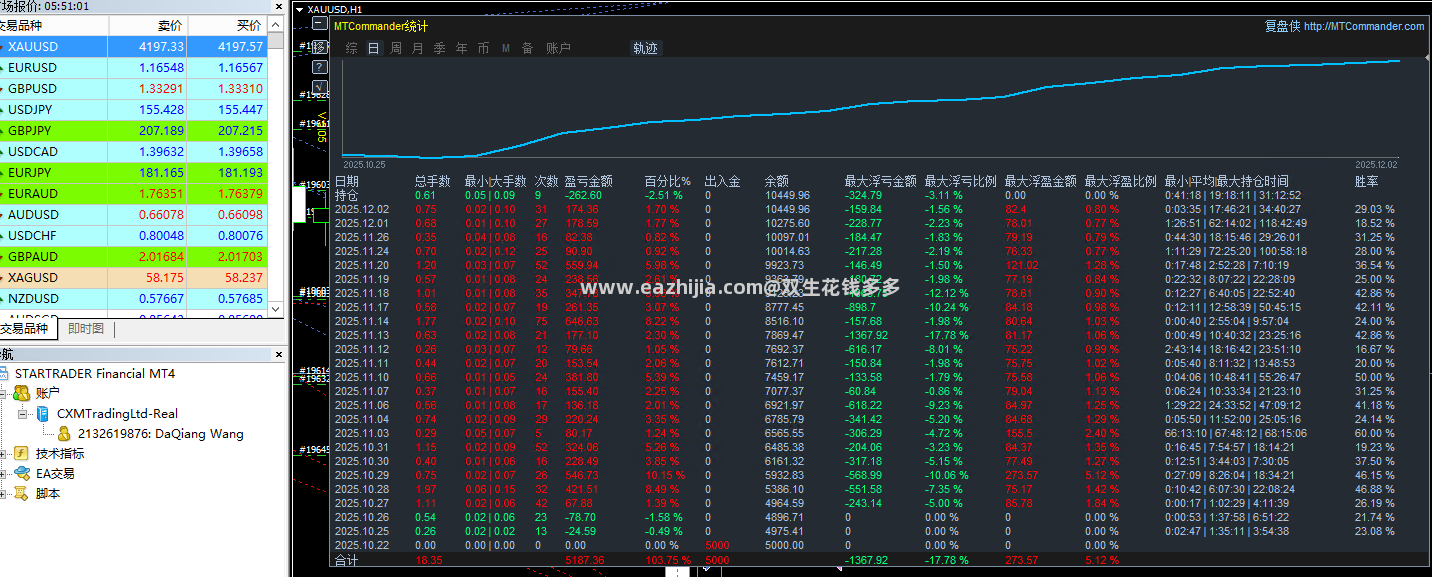Click the 合计 total row label
This screenshot has width=1432, height=577.
[346, 560]
